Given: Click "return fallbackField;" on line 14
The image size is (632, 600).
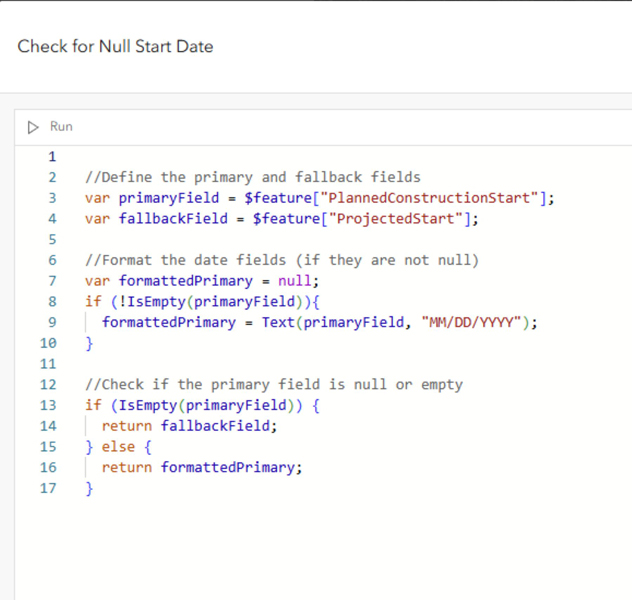Looking at the screenshot, I should click(189, 426).
